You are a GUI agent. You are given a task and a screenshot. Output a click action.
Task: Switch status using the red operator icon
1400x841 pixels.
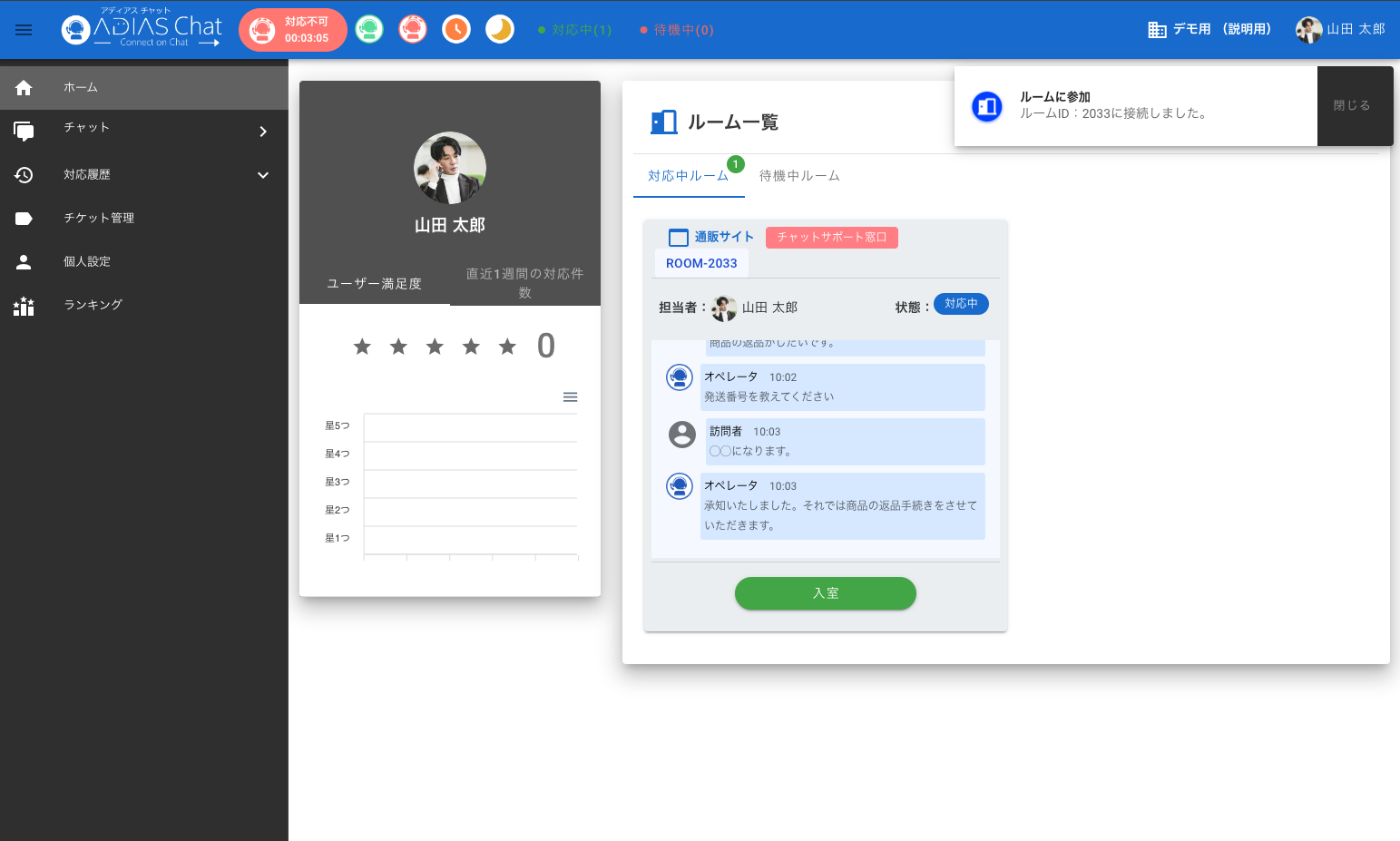click(x=413, y=30)
